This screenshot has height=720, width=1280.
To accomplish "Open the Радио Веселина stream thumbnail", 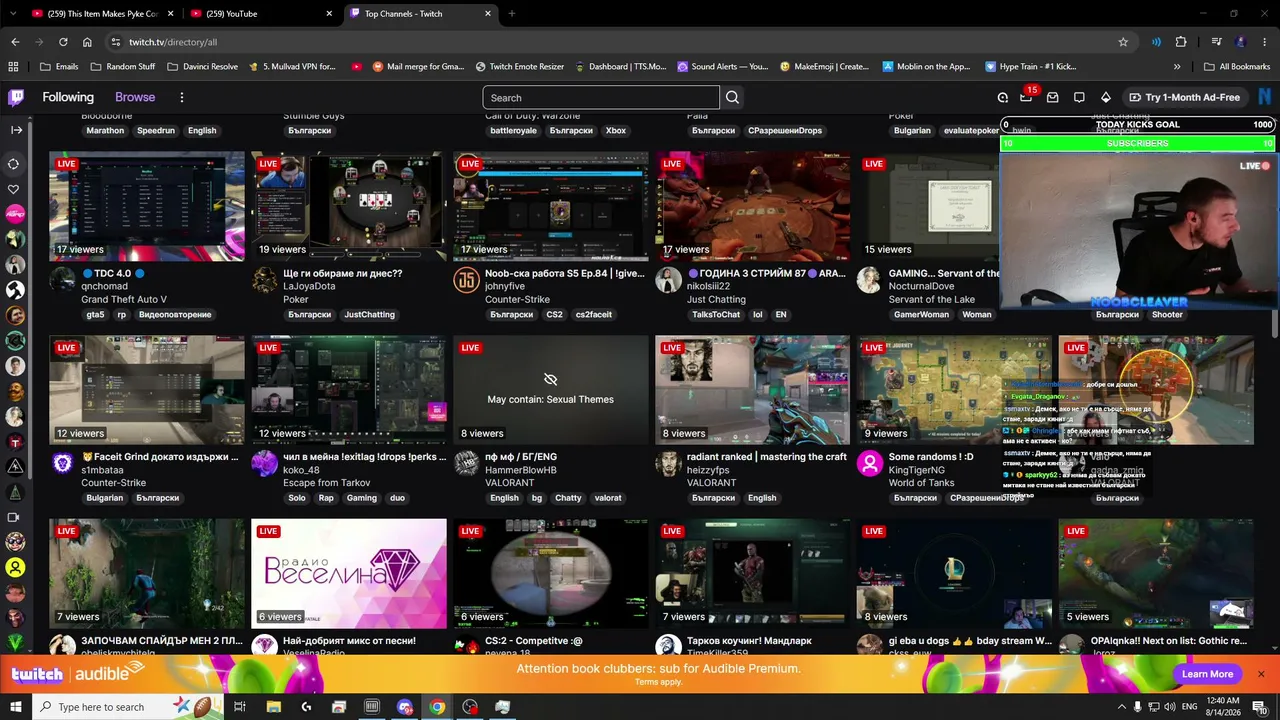I will 349,573.
